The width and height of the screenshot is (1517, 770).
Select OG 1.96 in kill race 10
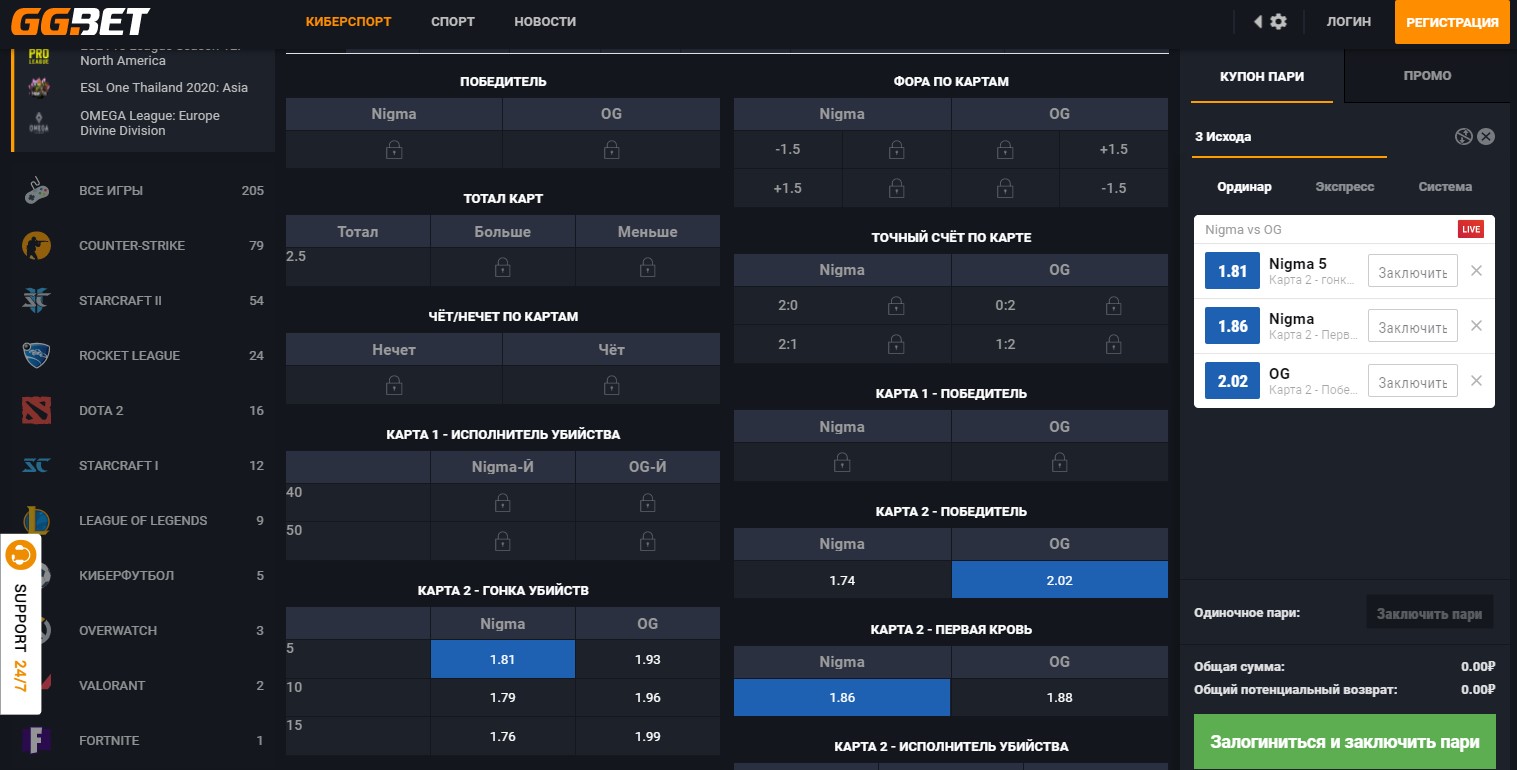pyautogui.click(x=648, y=698)
